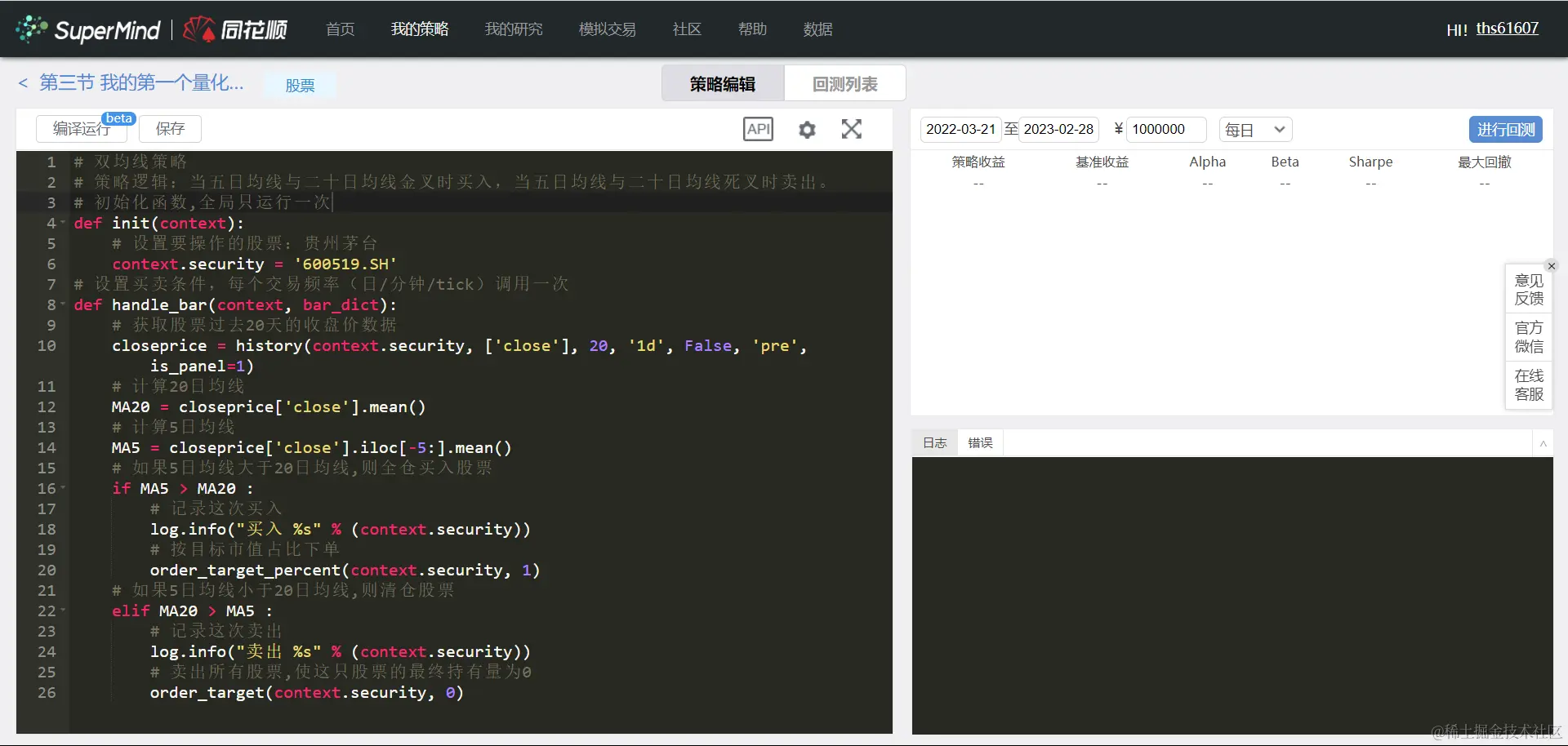
Task: Close the floating feedback sidebar
Action: coord(1552,266)
